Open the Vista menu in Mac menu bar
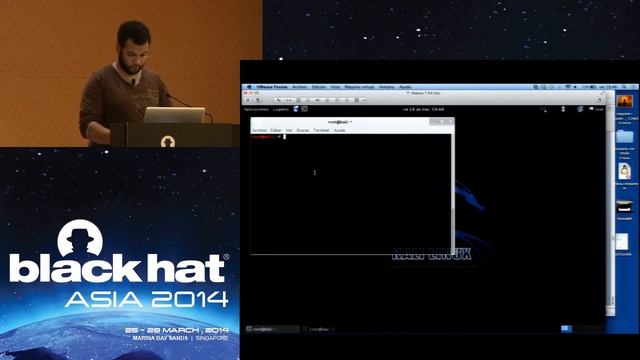This screenshot has width=640, height=360. pos(335,87)
